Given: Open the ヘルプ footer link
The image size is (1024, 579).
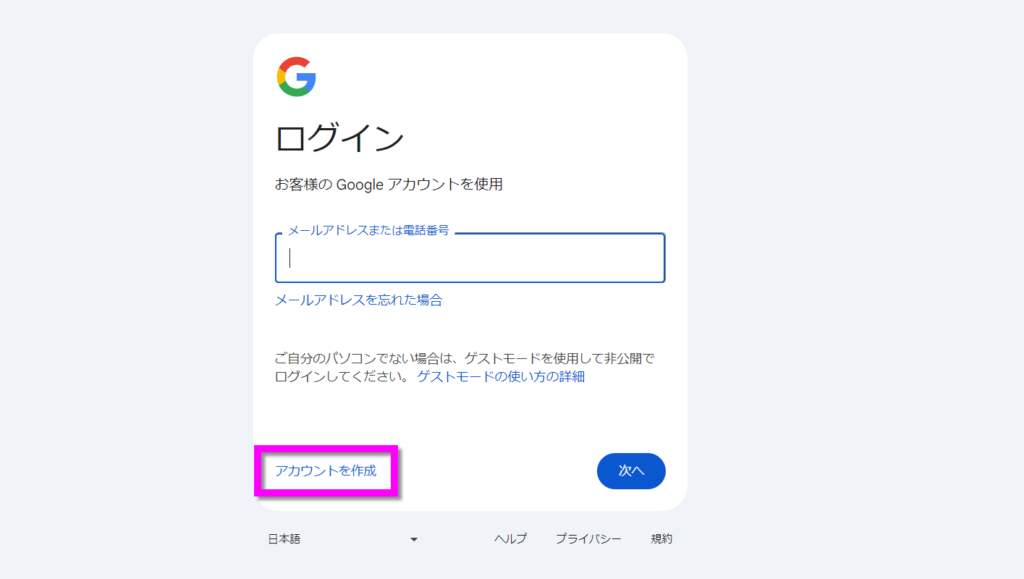Looking at the screenshot, I should click(x=510, y=539).
